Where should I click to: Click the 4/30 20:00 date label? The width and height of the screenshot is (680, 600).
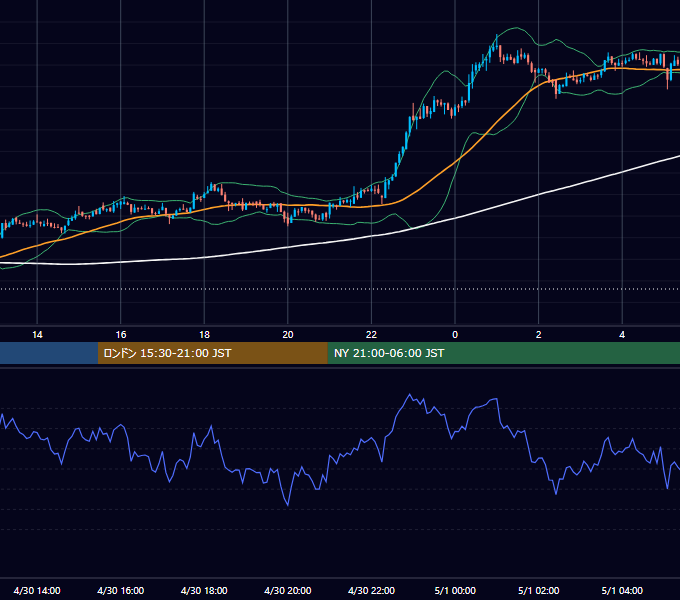coord(288,590)
